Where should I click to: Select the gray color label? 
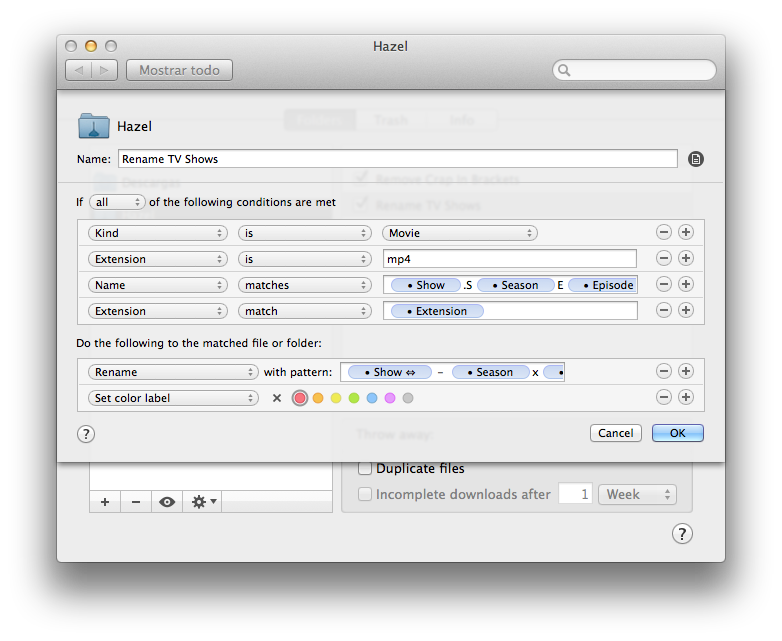pos(408,398)
